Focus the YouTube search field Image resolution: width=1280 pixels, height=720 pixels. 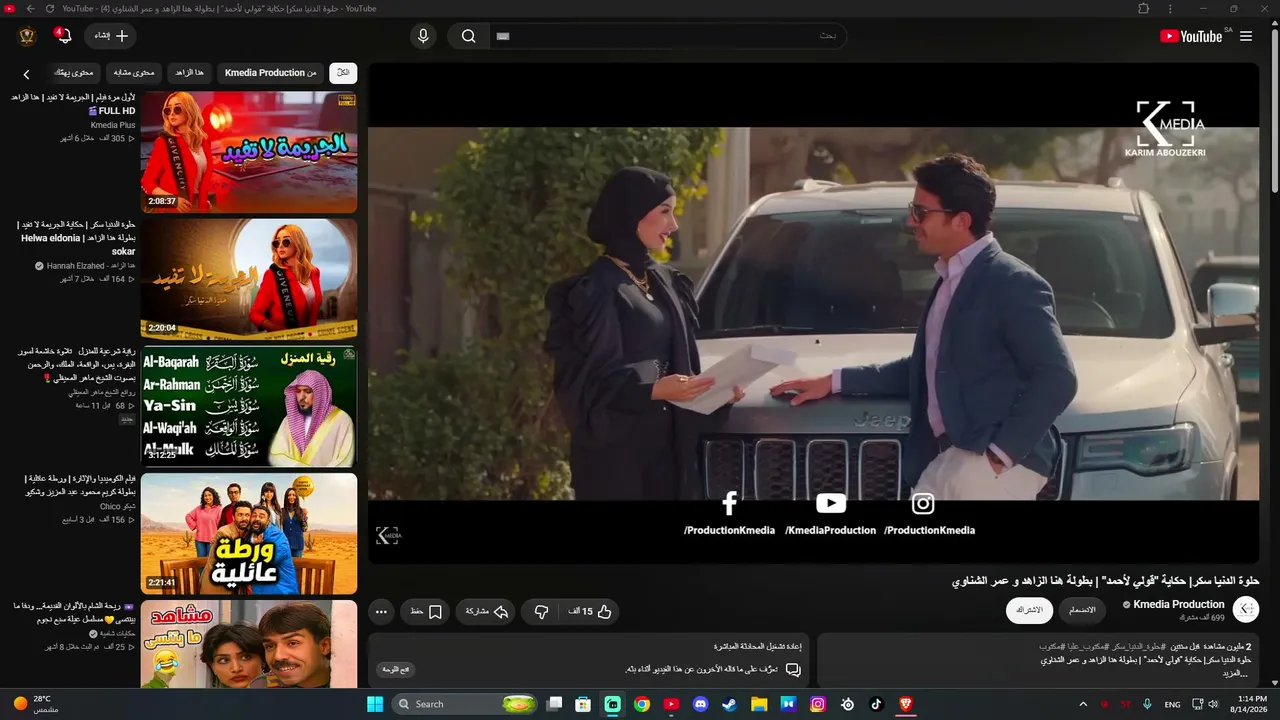pos(668,36)
